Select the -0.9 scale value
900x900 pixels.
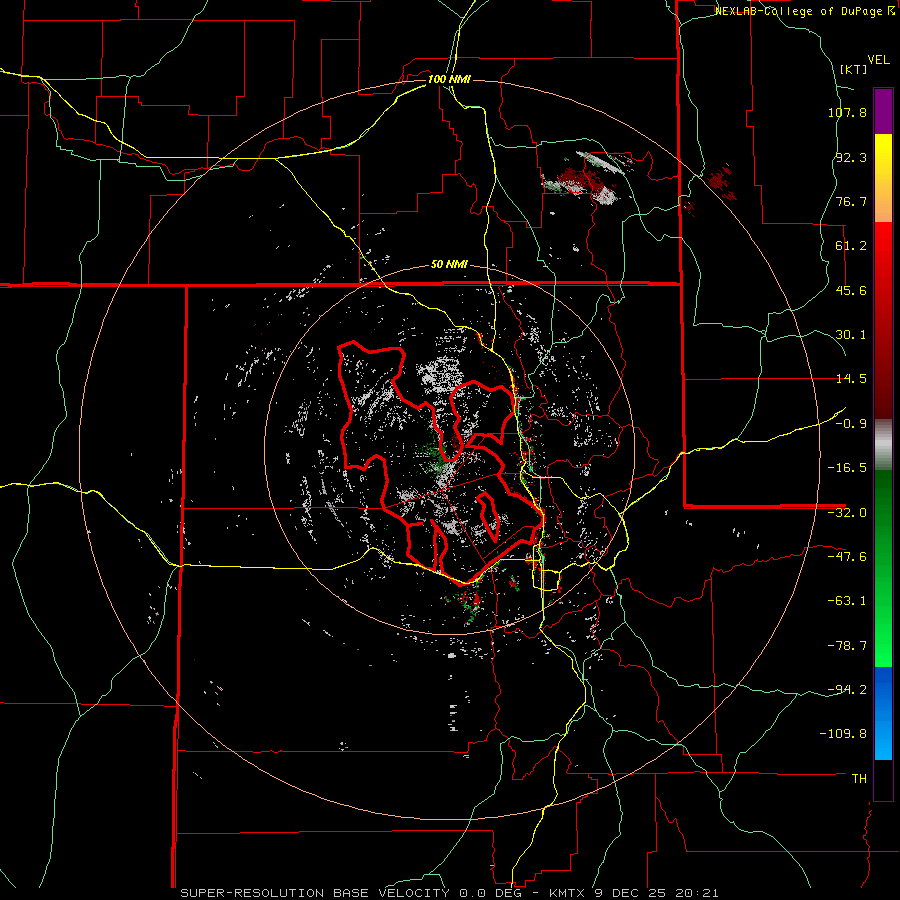pos(851,424)
